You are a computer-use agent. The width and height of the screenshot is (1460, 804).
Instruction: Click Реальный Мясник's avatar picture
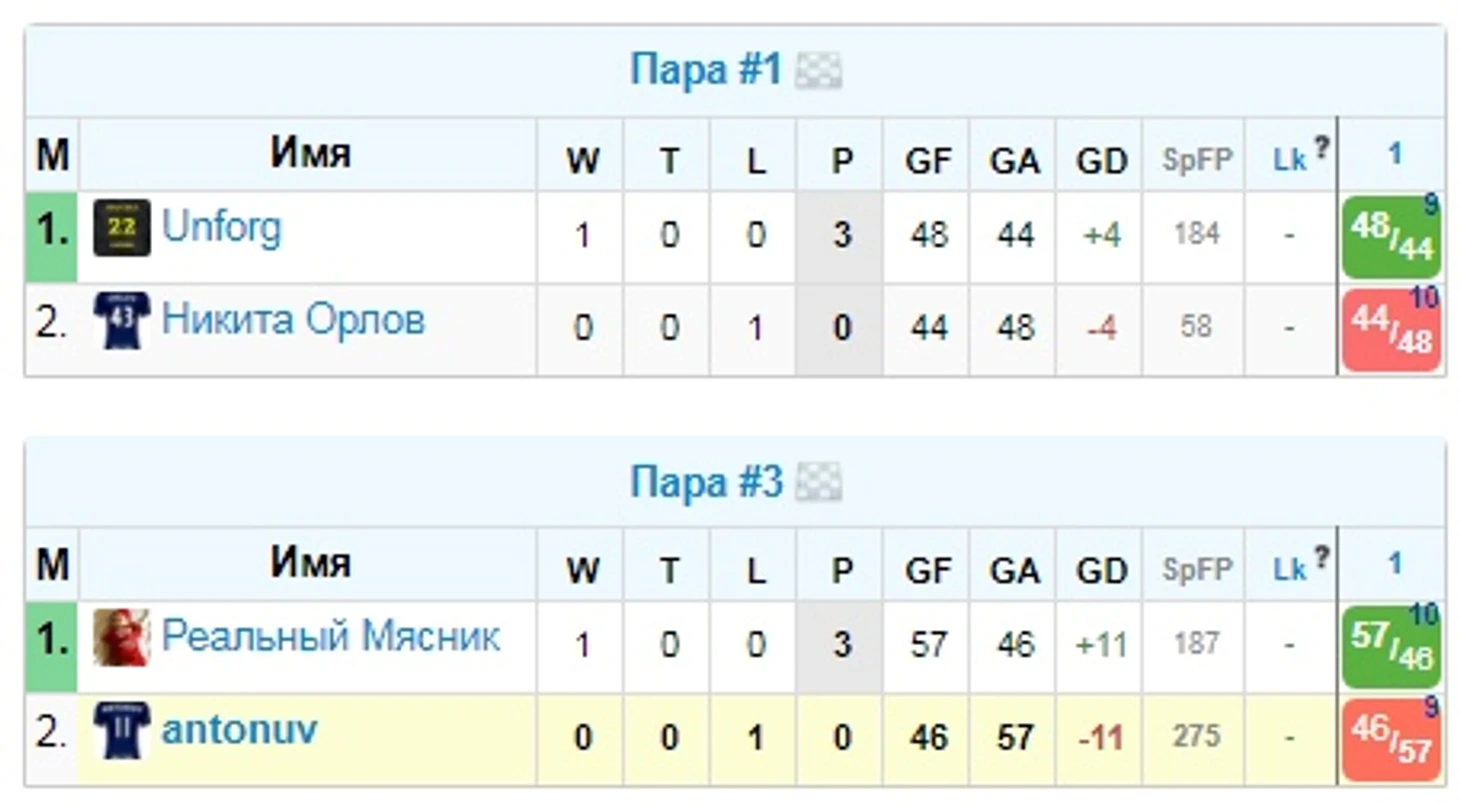[122, 638]
